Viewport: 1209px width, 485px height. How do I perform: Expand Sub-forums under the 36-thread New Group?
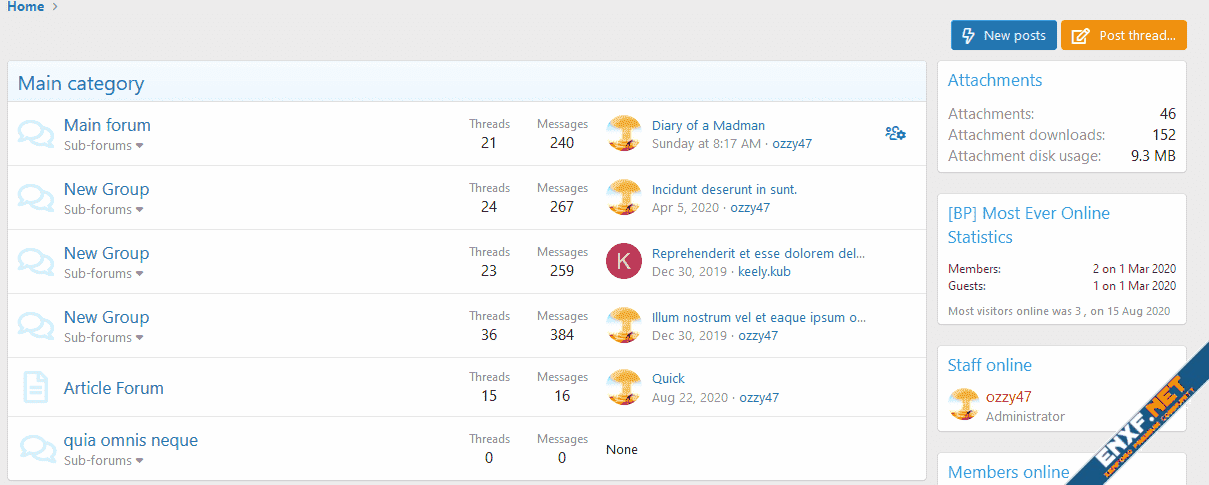(x=103, y=338)
